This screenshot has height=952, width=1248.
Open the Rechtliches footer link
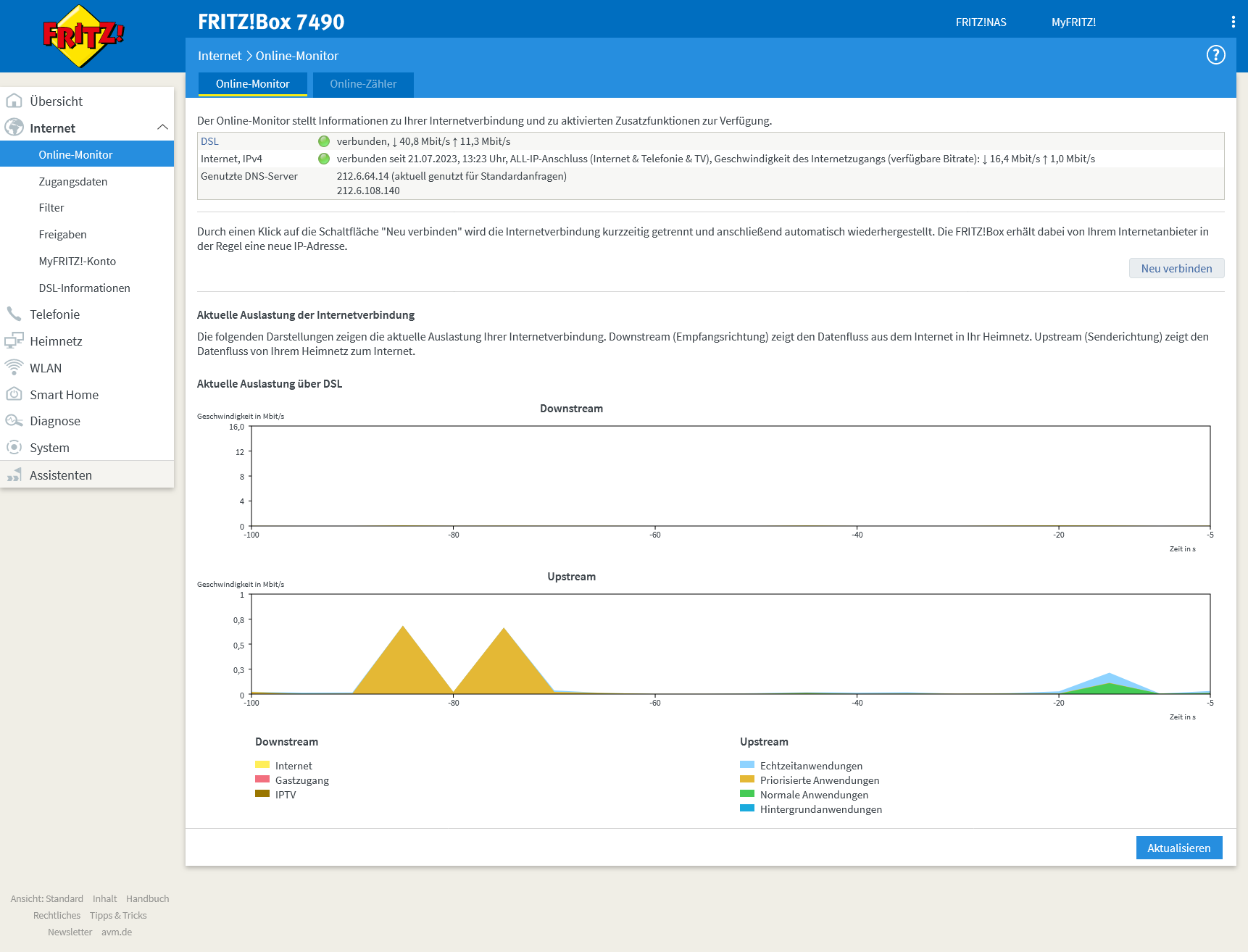[x=57, y=915]
